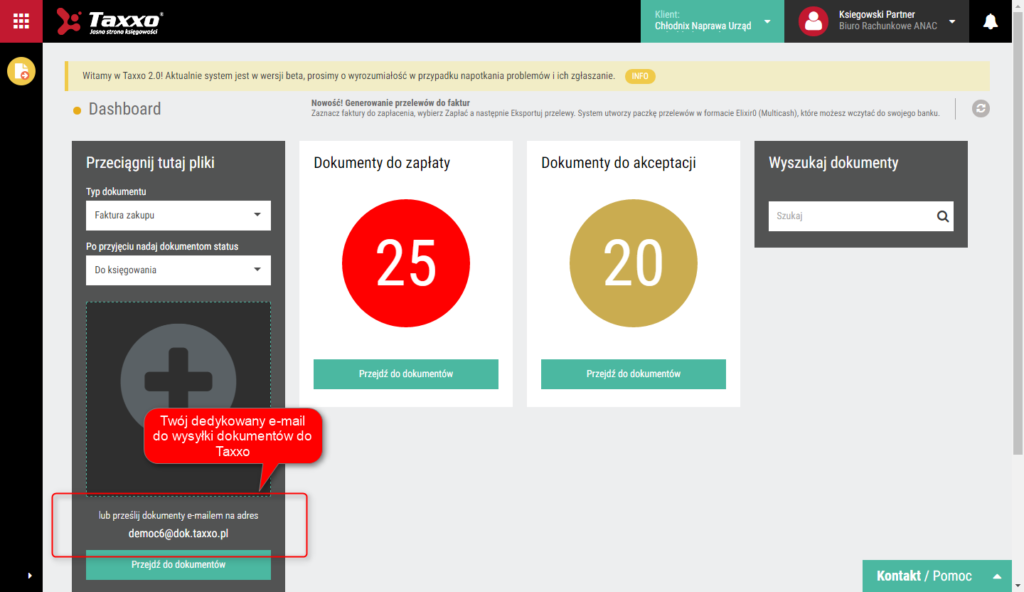Click the gold circle showing 20 documents
Viewport: 1024px width, 592px height.
[x=633, y=263]
